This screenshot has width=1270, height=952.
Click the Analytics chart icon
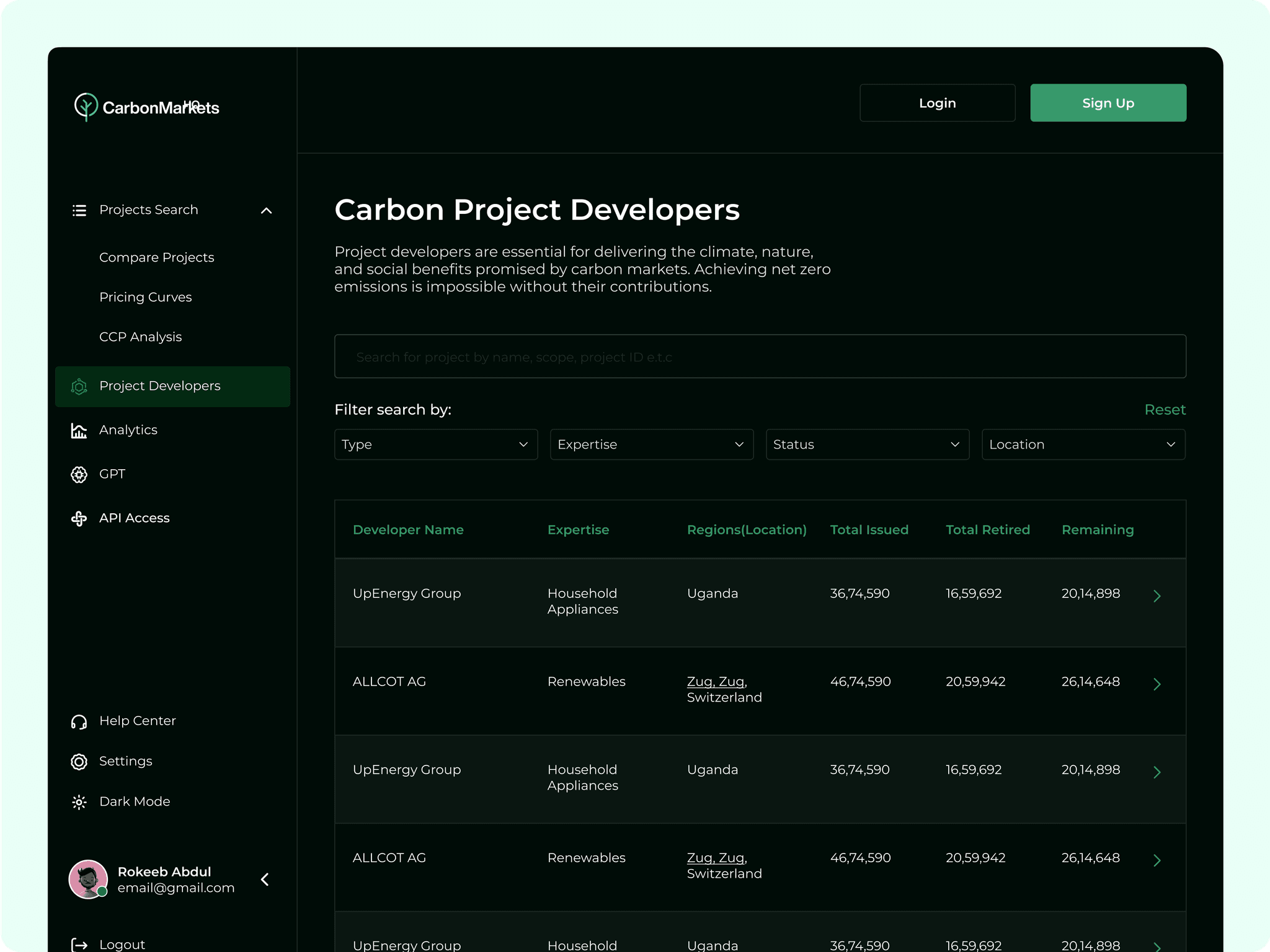(x=79, y=430)
